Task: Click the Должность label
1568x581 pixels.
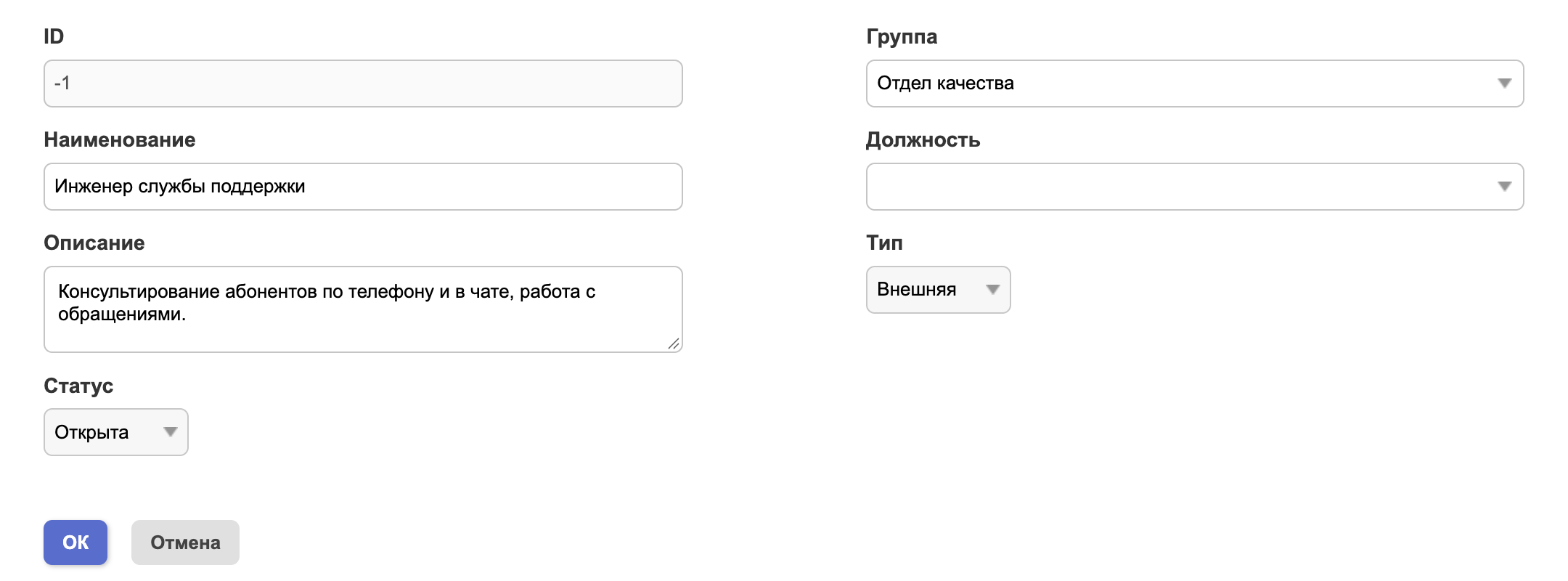Action: pyautogui.click(x=923, y=139)
